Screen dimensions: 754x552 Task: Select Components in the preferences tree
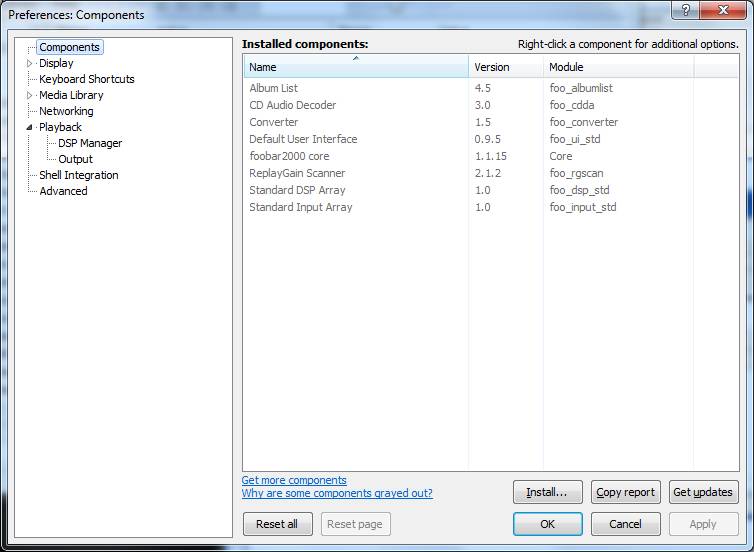point(69,47)
